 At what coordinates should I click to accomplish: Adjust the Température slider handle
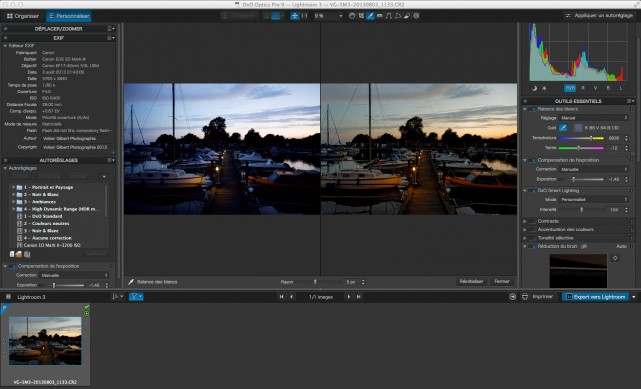tap(591, 138)
